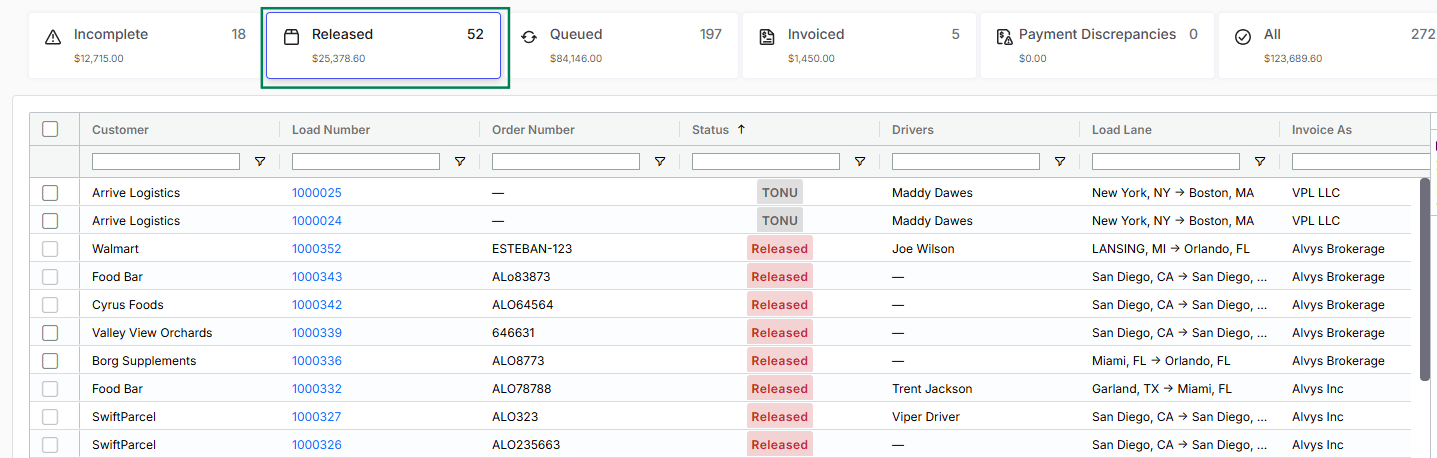Click the Queued refresh arrows icon
The height and width of the screenshot is (458, 1437).
point(529,37)
